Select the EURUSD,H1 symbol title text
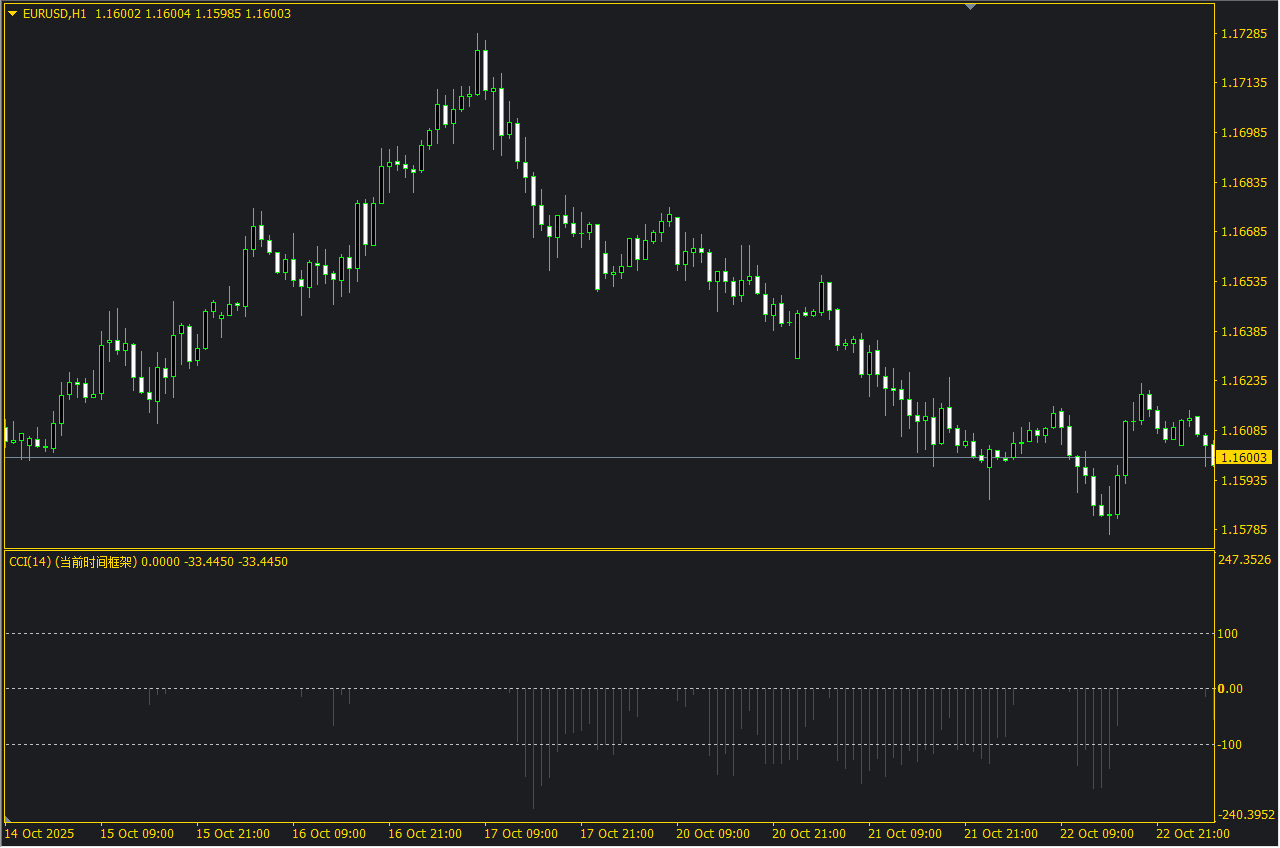 click(x=55, y=14)
